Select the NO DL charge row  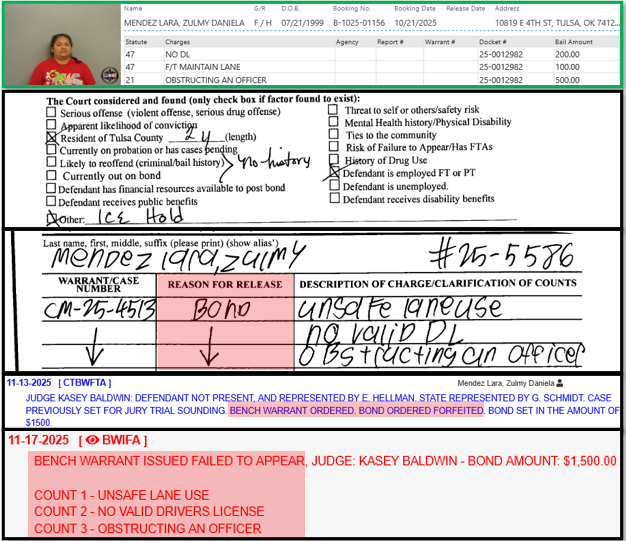coord(371,54)
